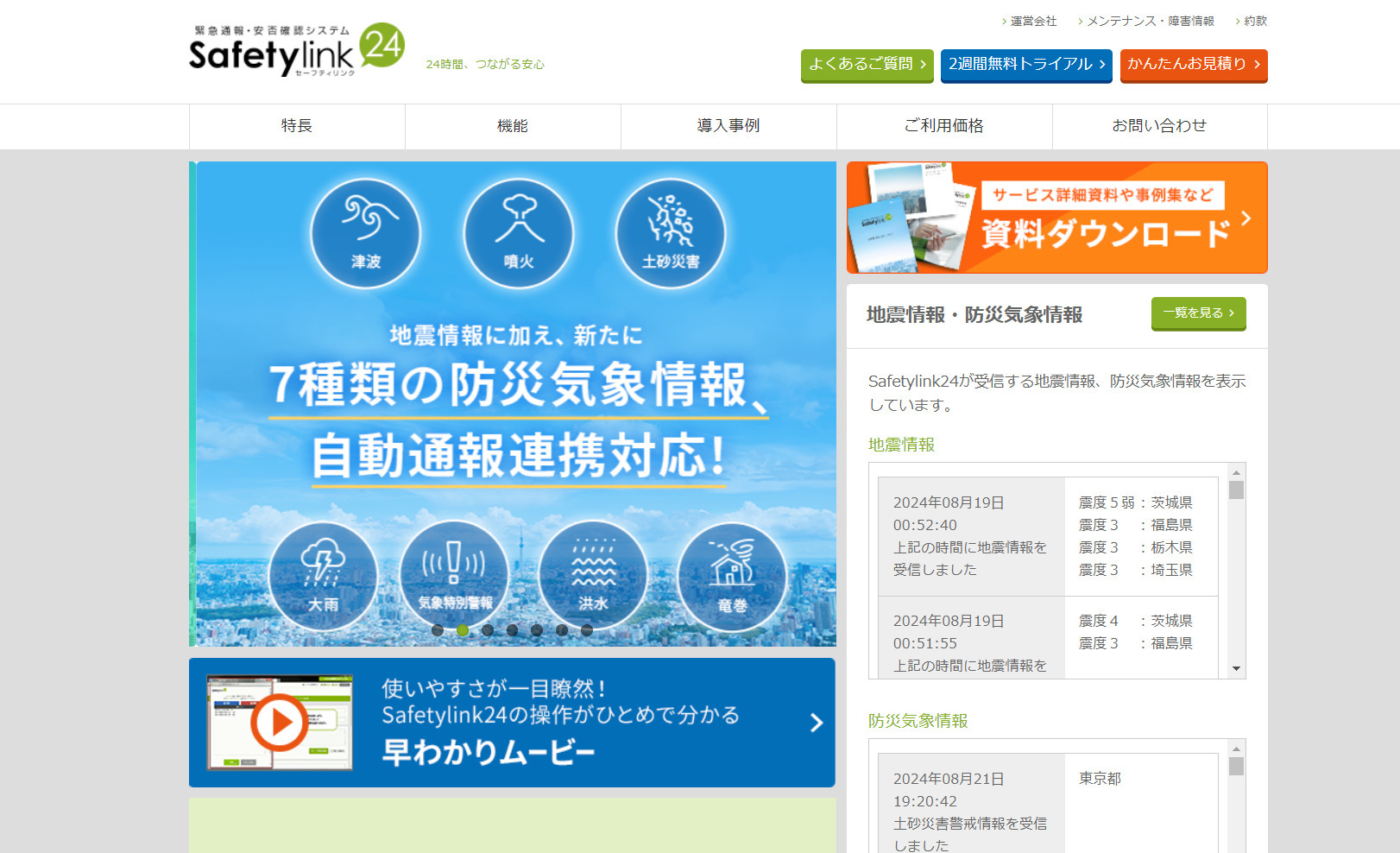Click earthquake list scroll up arrow

tap(1236, 472)
